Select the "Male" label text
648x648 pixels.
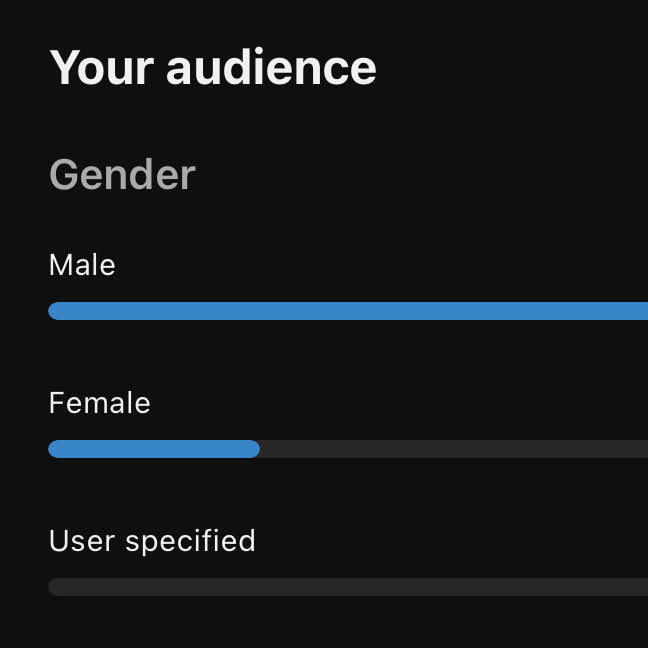pyautogui.click(x=82, y=265)
